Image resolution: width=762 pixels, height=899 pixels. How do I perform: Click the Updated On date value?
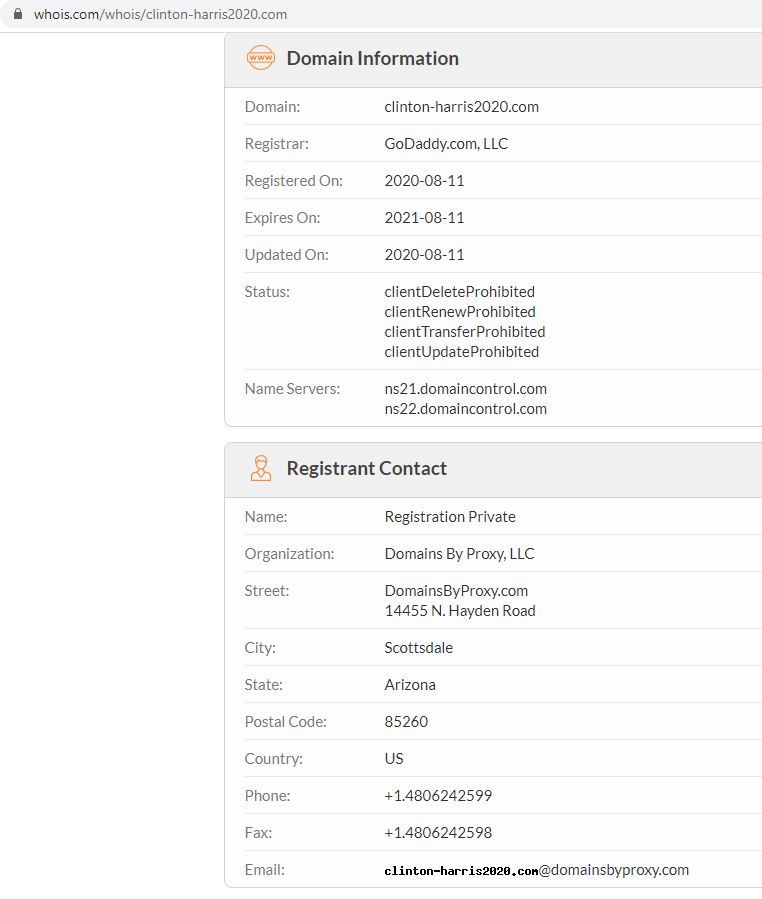tap(424, 255)
